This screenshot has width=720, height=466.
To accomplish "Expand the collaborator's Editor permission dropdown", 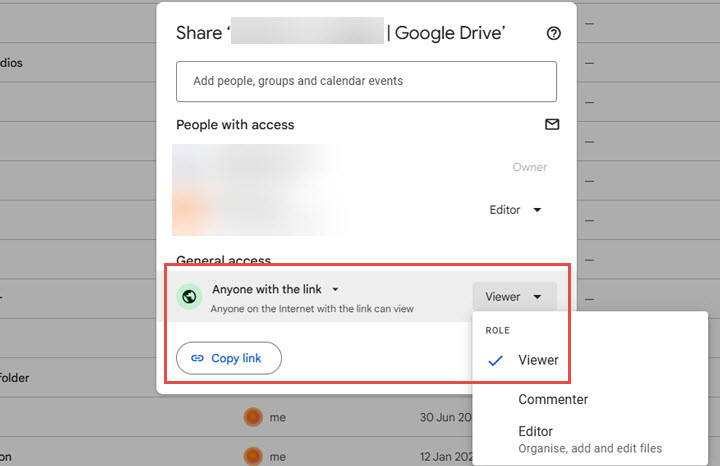I will point(515,210).
